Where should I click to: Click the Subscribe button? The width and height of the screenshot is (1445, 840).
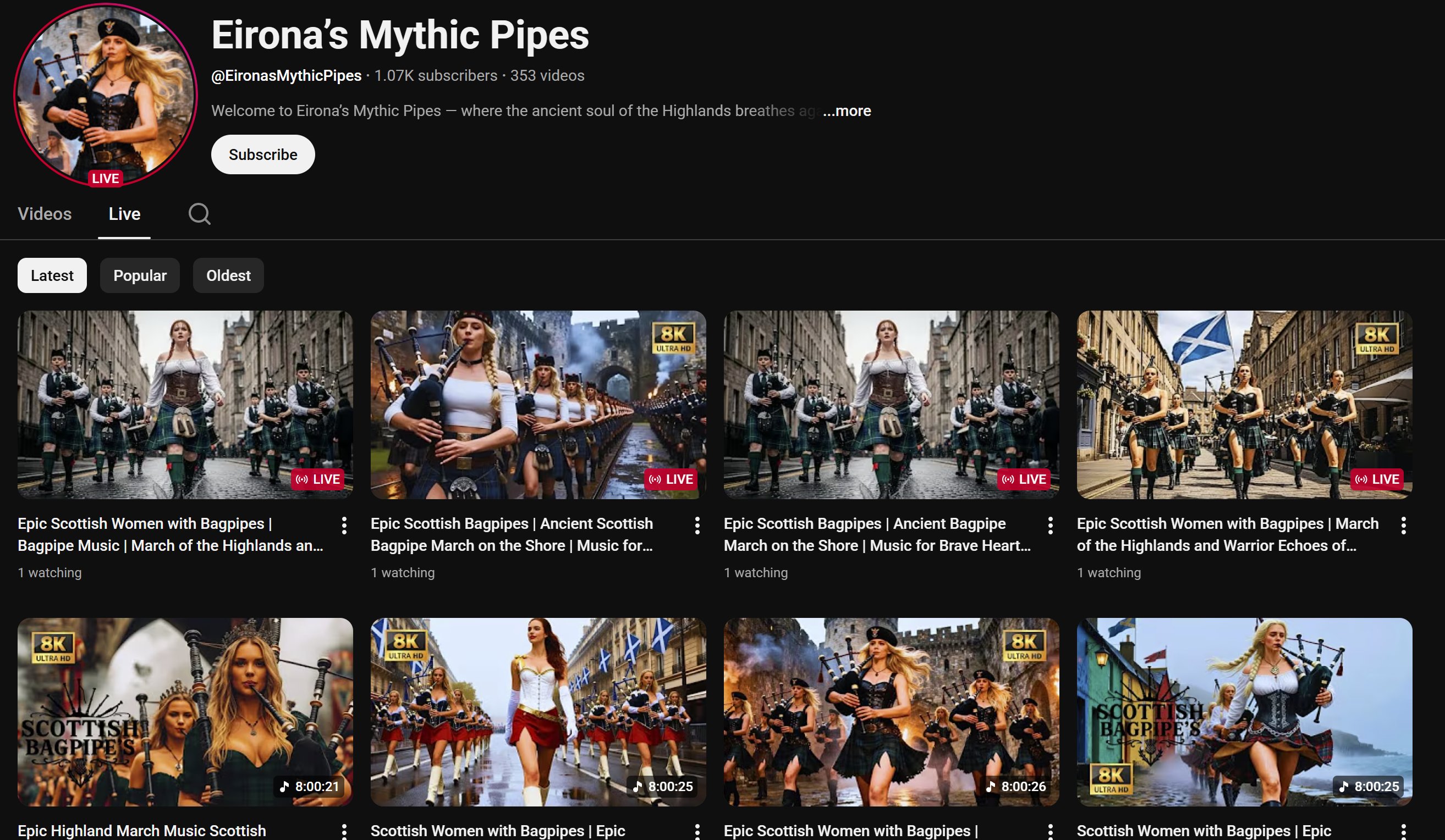(262, 154)
